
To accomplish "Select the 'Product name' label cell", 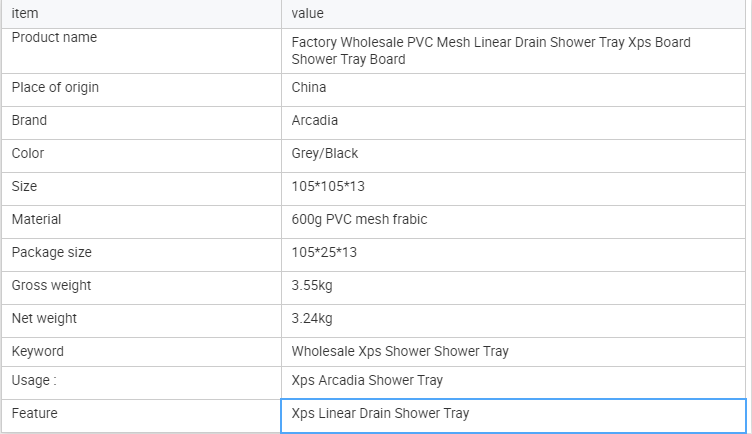I will click(54, 38).
